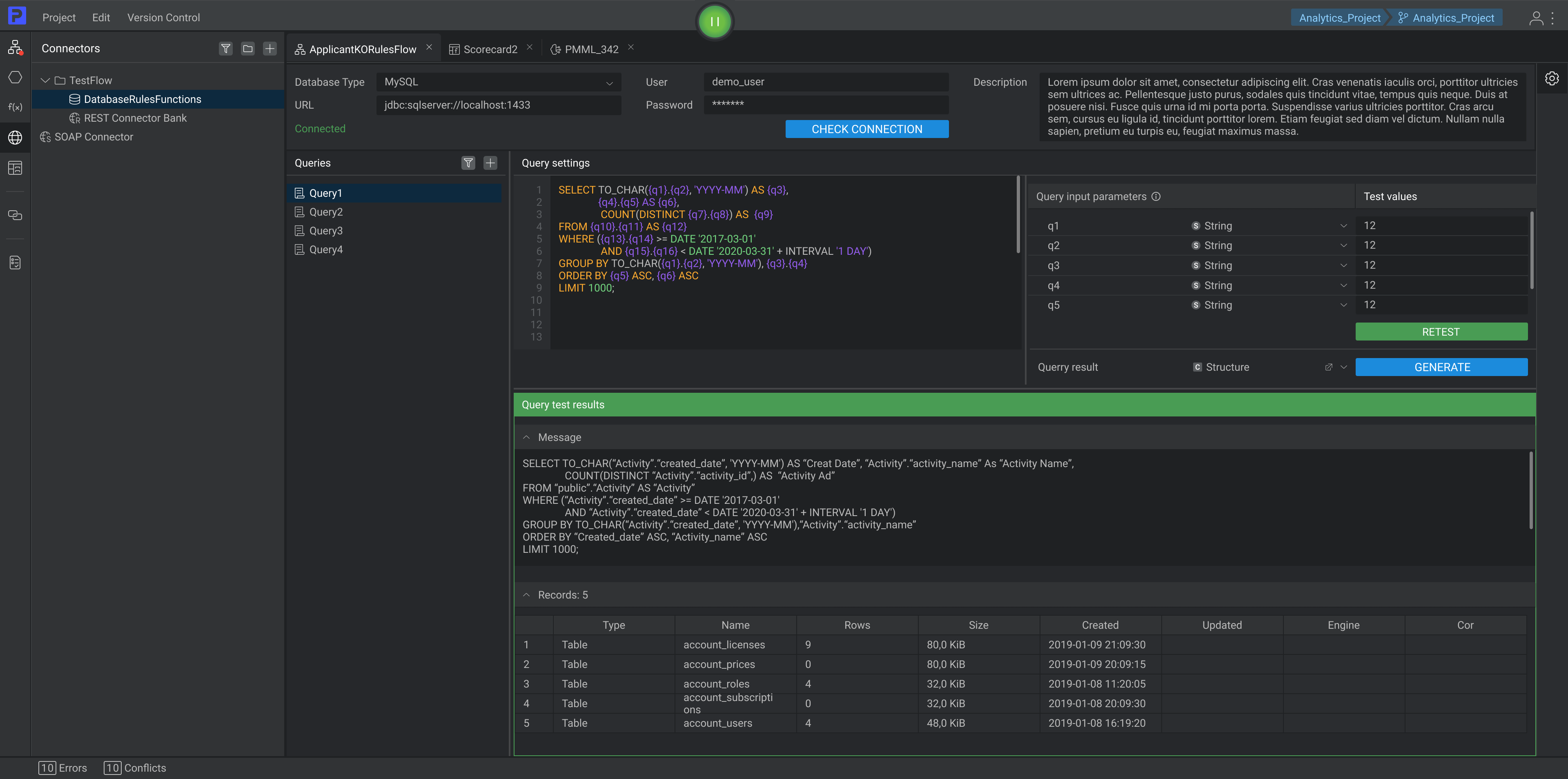
Task: Open the f(x) functions sidebar icon
Action: [15, 107]
